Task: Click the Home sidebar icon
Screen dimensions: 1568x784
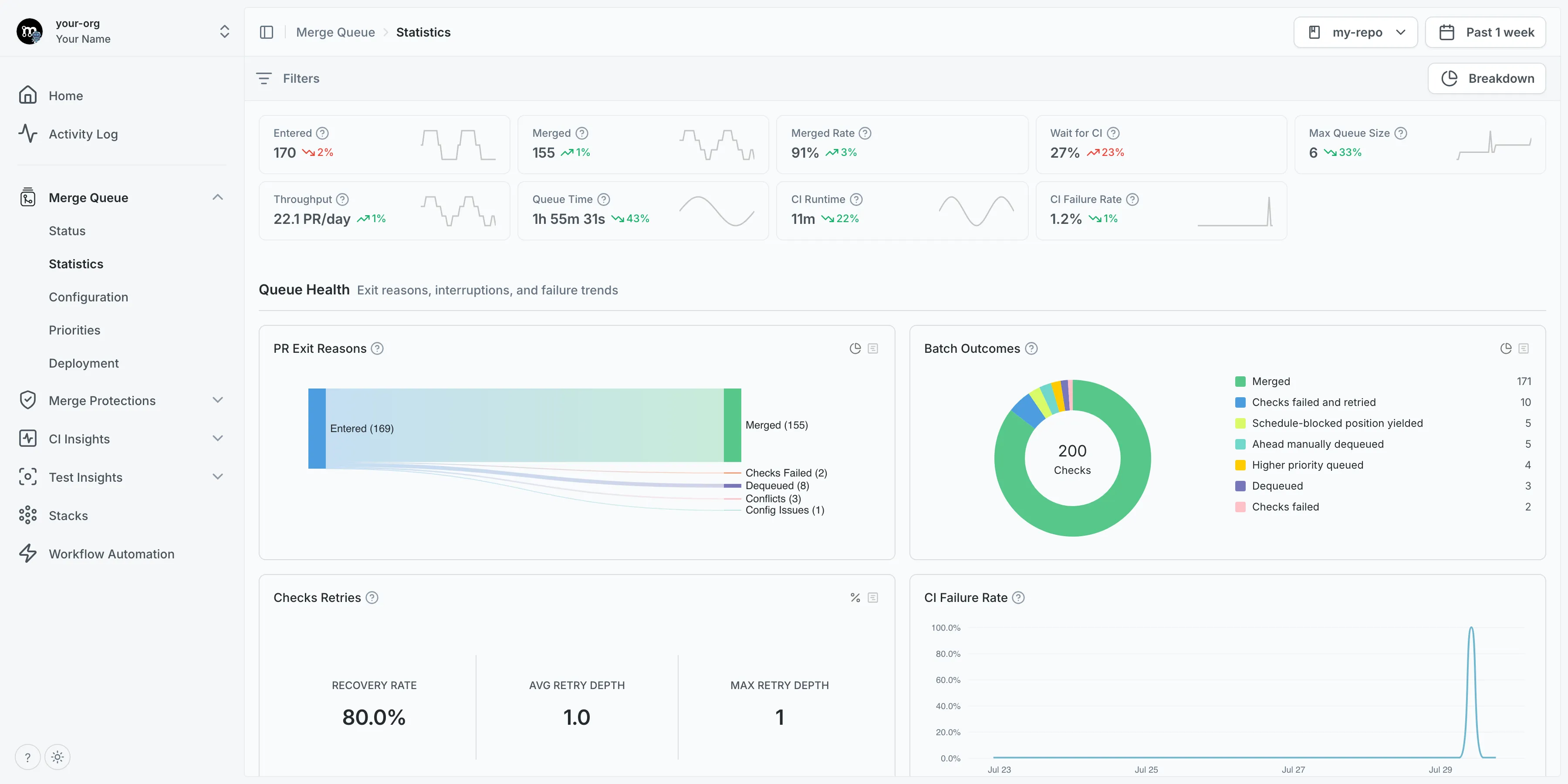Action: (27, 95)
